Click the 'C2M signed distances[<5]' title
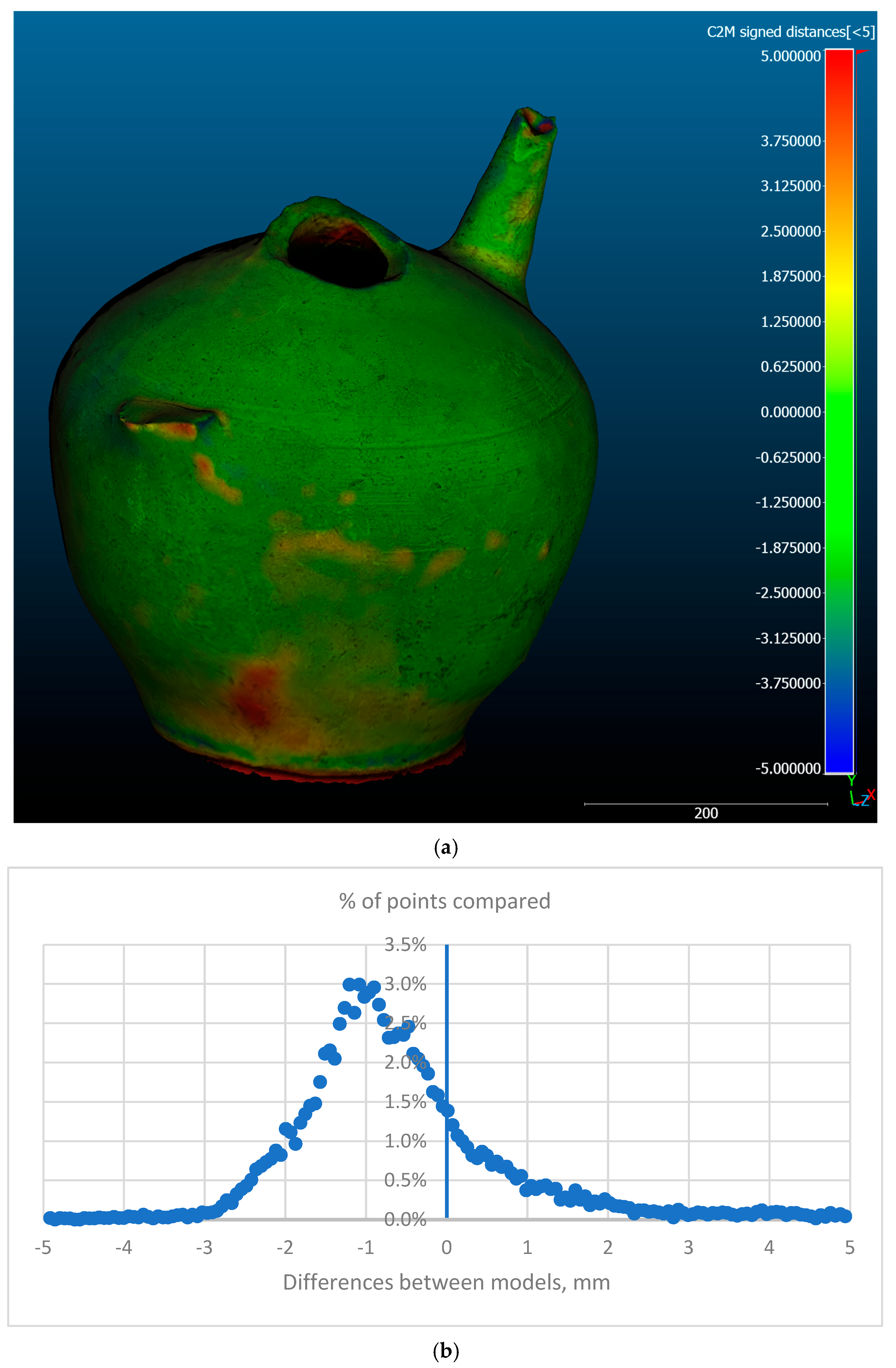This screenshot has height=1368, width=896. pos(790,32)
